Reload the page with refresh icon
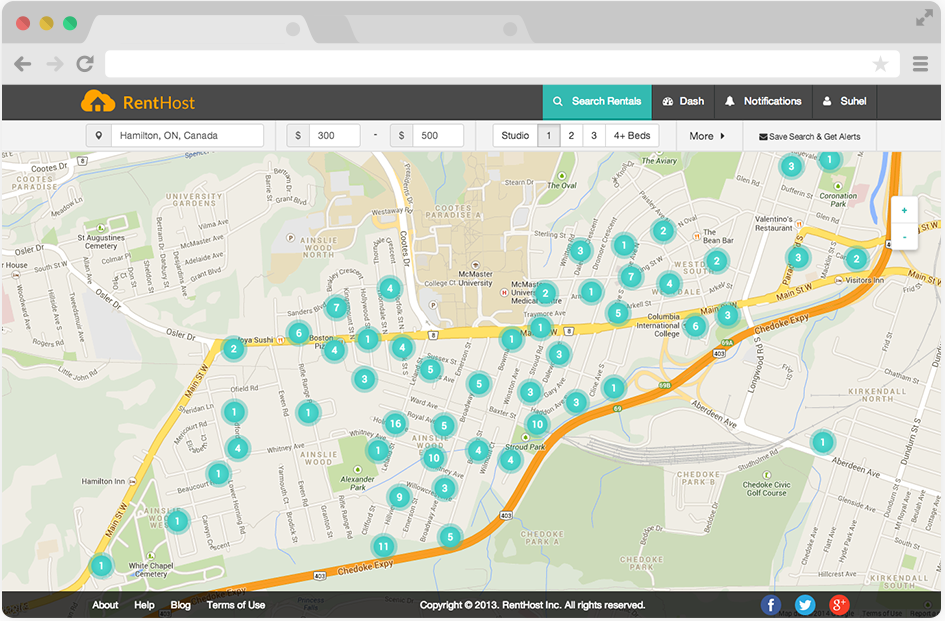945x621 pixels. 85,64
